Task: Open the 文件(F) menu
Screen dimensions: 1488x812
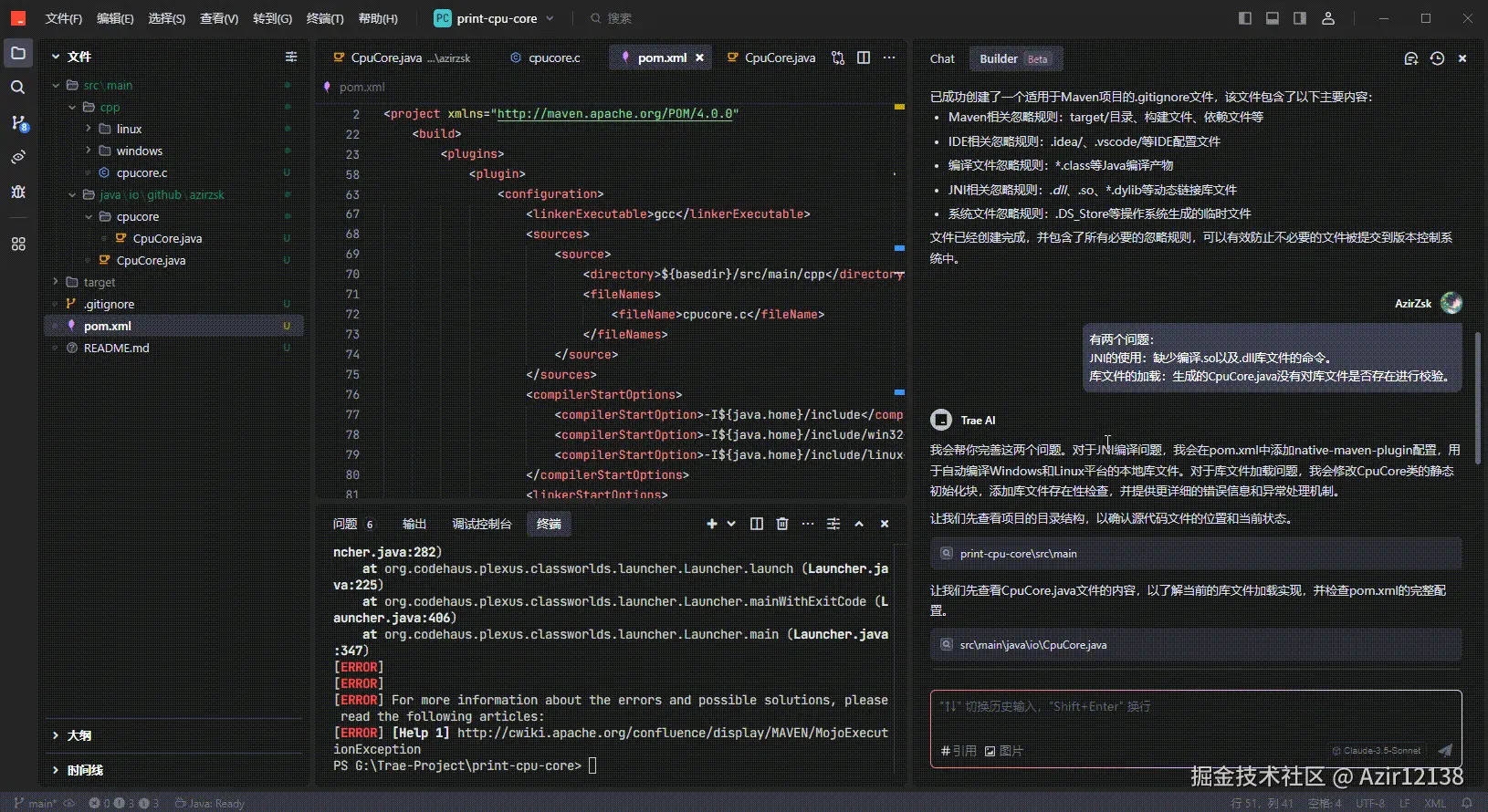Action: coord(64,18)
